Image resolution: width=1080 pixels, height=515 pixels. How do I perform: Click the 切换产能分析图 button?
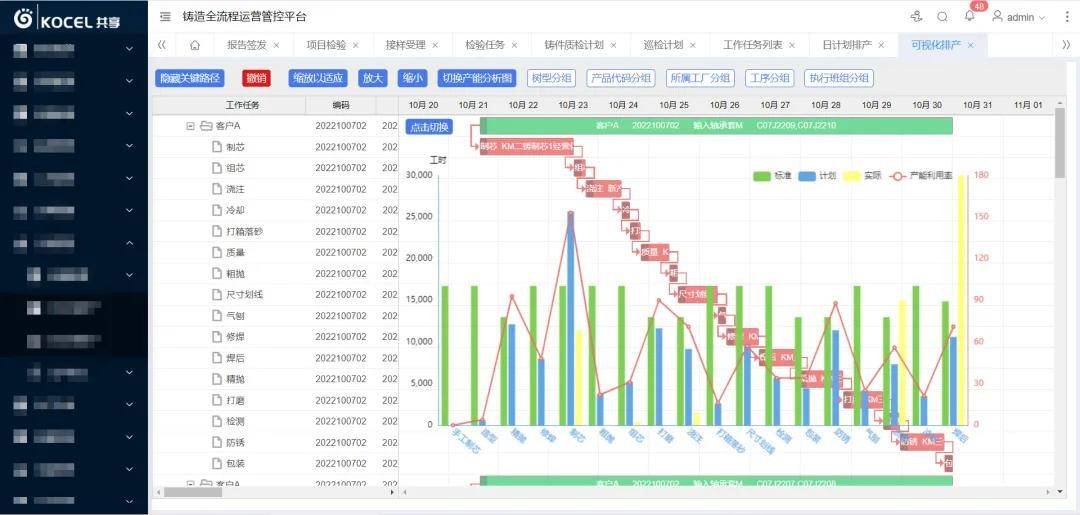tap(477, 78)
